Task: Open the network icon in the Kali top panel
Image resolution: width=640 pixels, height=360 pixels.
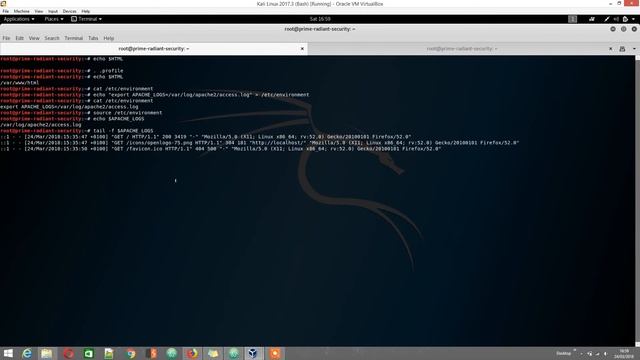Action: (x=592, y=19)
